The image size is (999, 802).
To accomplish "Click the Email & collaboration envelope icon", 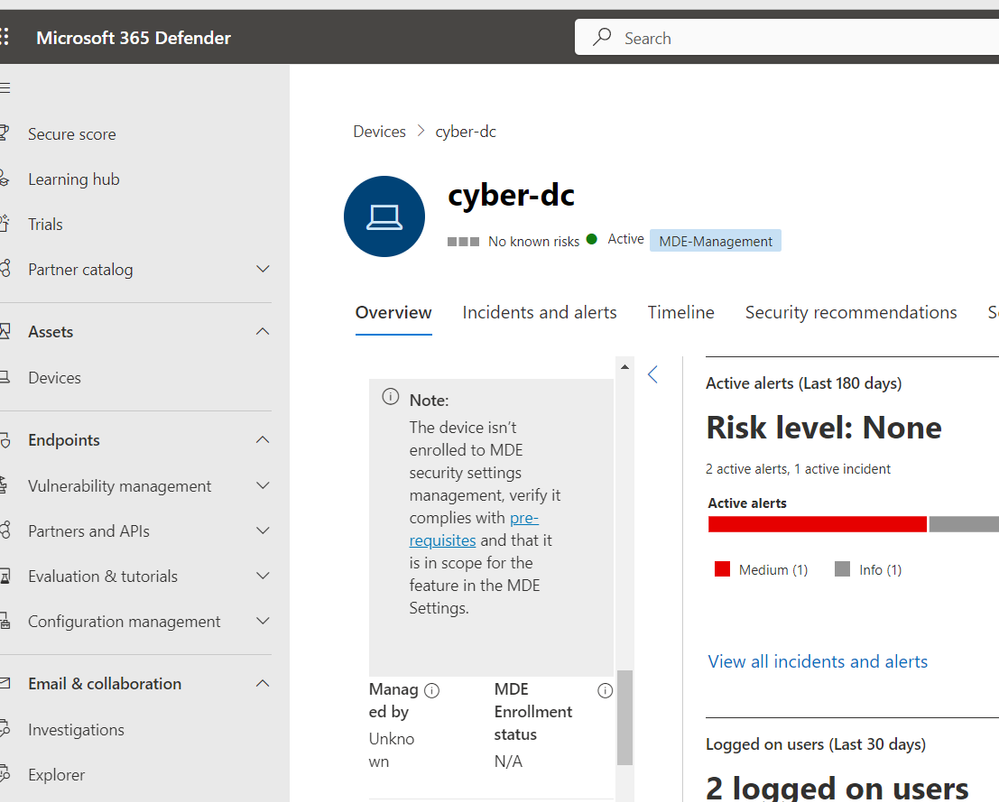I will (4, 683).
